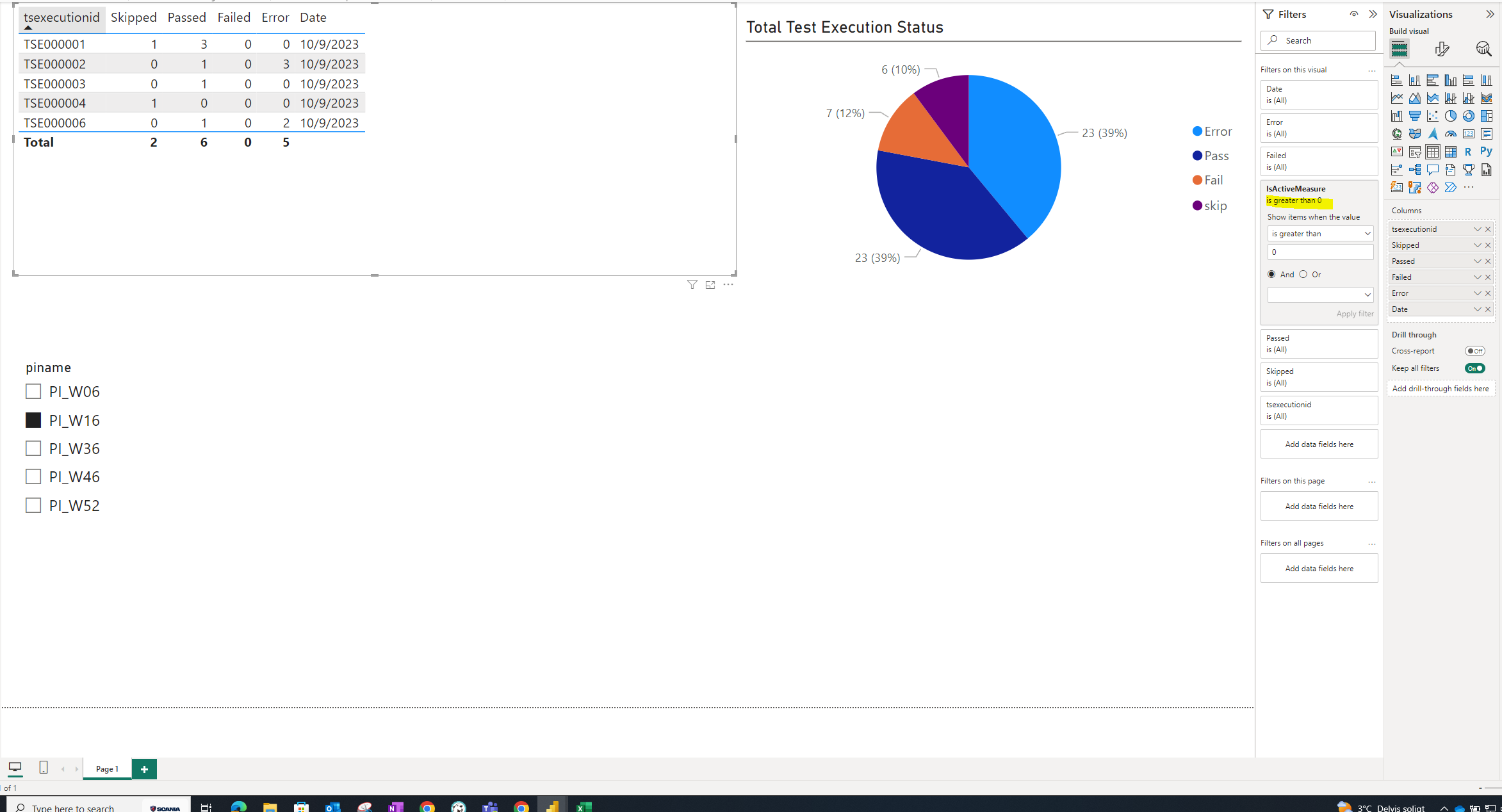Toggle Cross-report drill through switch
The height and width of the screenshot is (812, 1502).
pyautogui.click(x=1474, y=351)
